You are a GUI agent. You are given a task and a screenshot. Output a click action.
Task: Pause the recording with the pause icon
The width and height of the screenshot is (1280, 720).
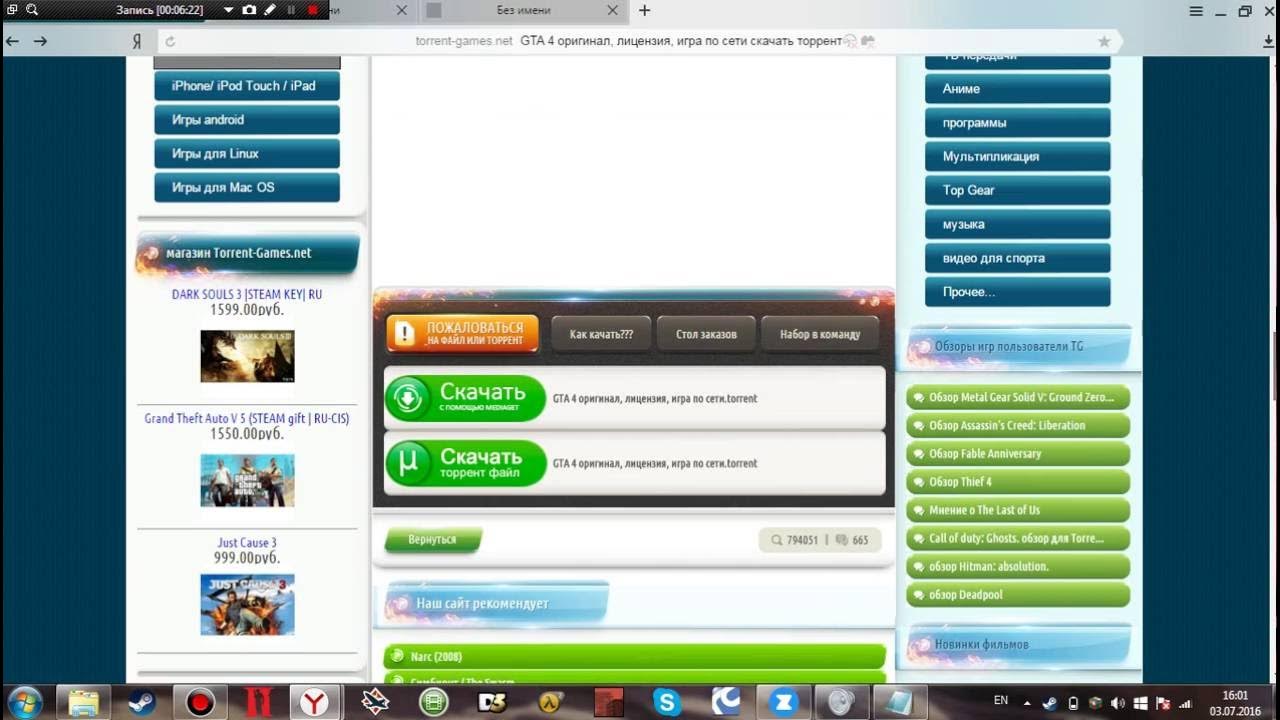pos(291,10)
